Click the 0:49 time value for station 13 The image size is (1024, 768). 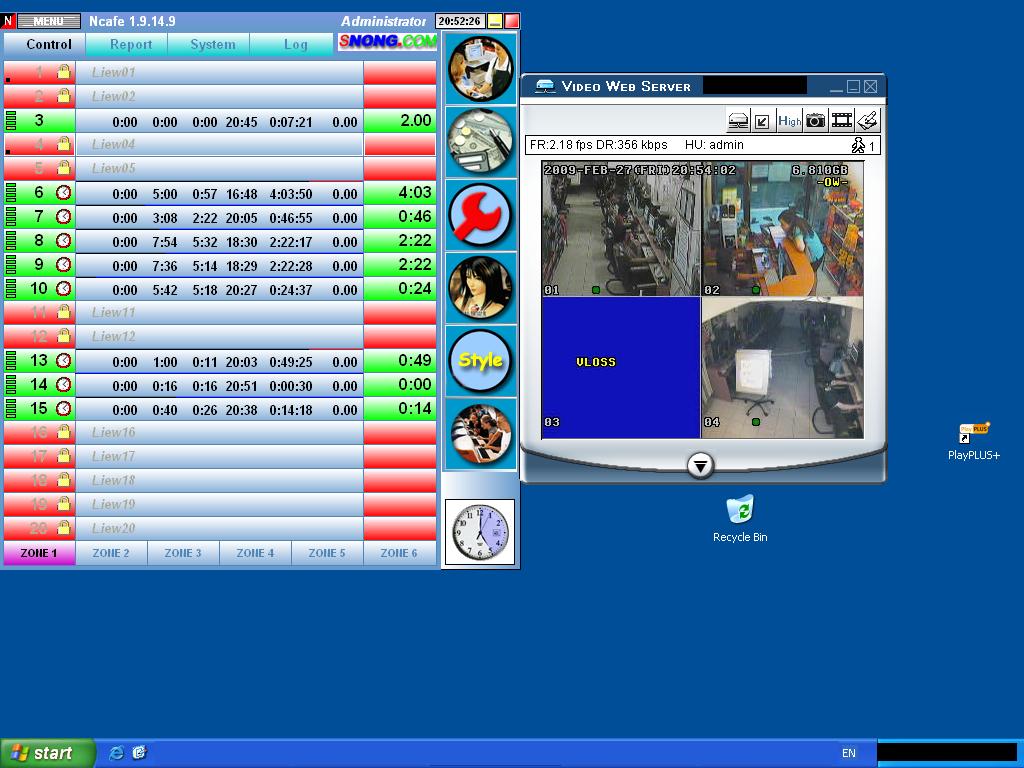coord(415,360)
